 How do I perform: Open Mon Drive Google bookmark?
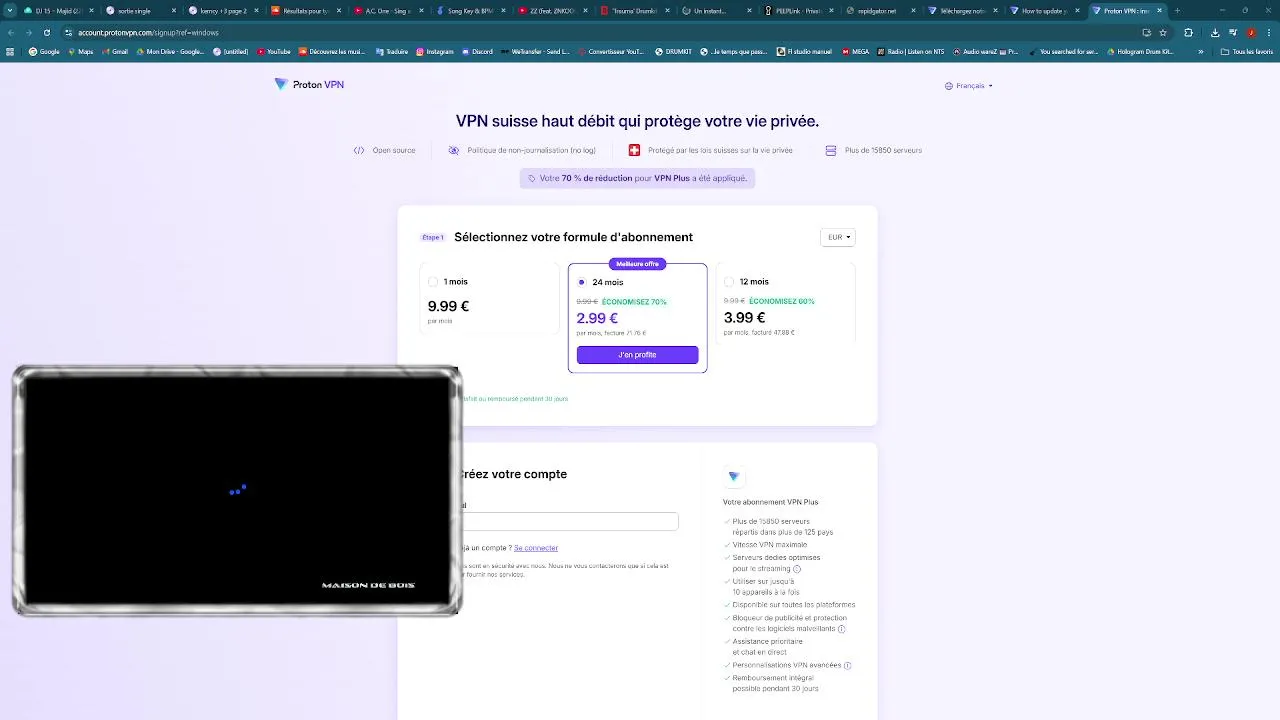click(x=170, y=51)
